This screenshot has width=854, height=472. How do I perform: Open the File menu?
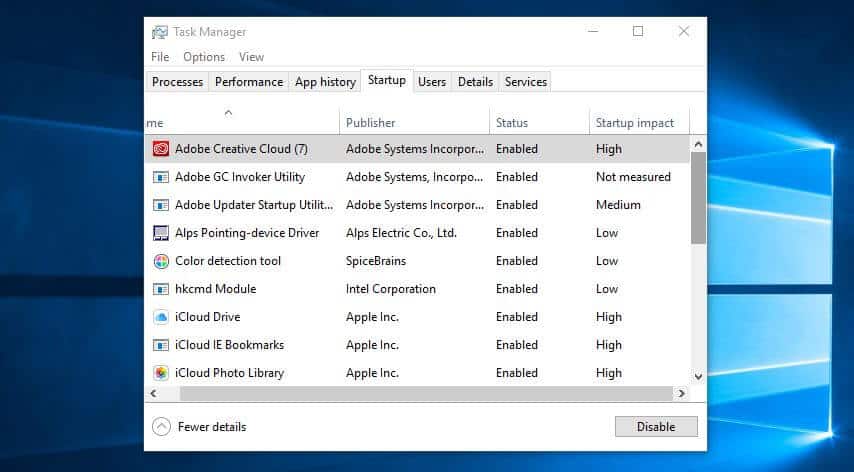click(x=160, y=57)
